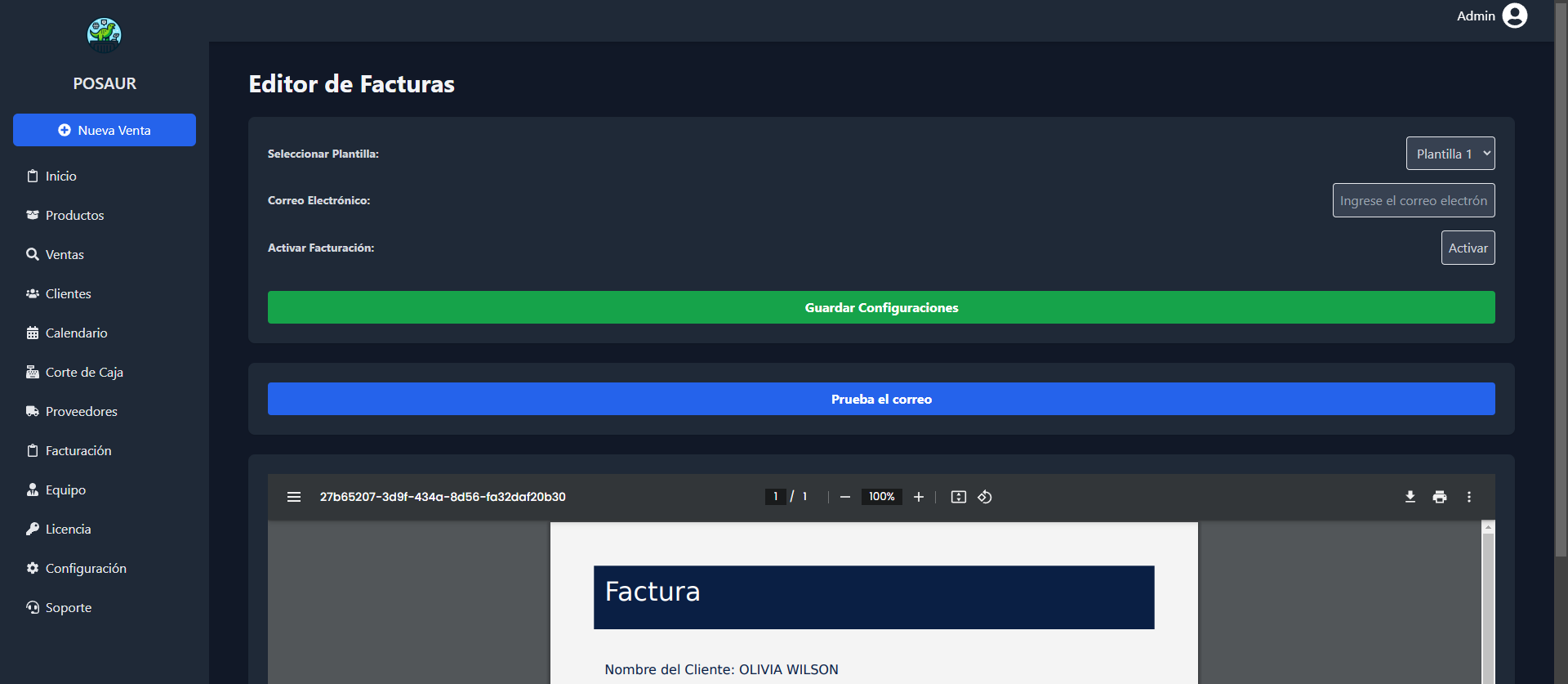Screen dimensions: 1568x684
Task: Click the Clientes people icon
Action: [x=33, y=293]
